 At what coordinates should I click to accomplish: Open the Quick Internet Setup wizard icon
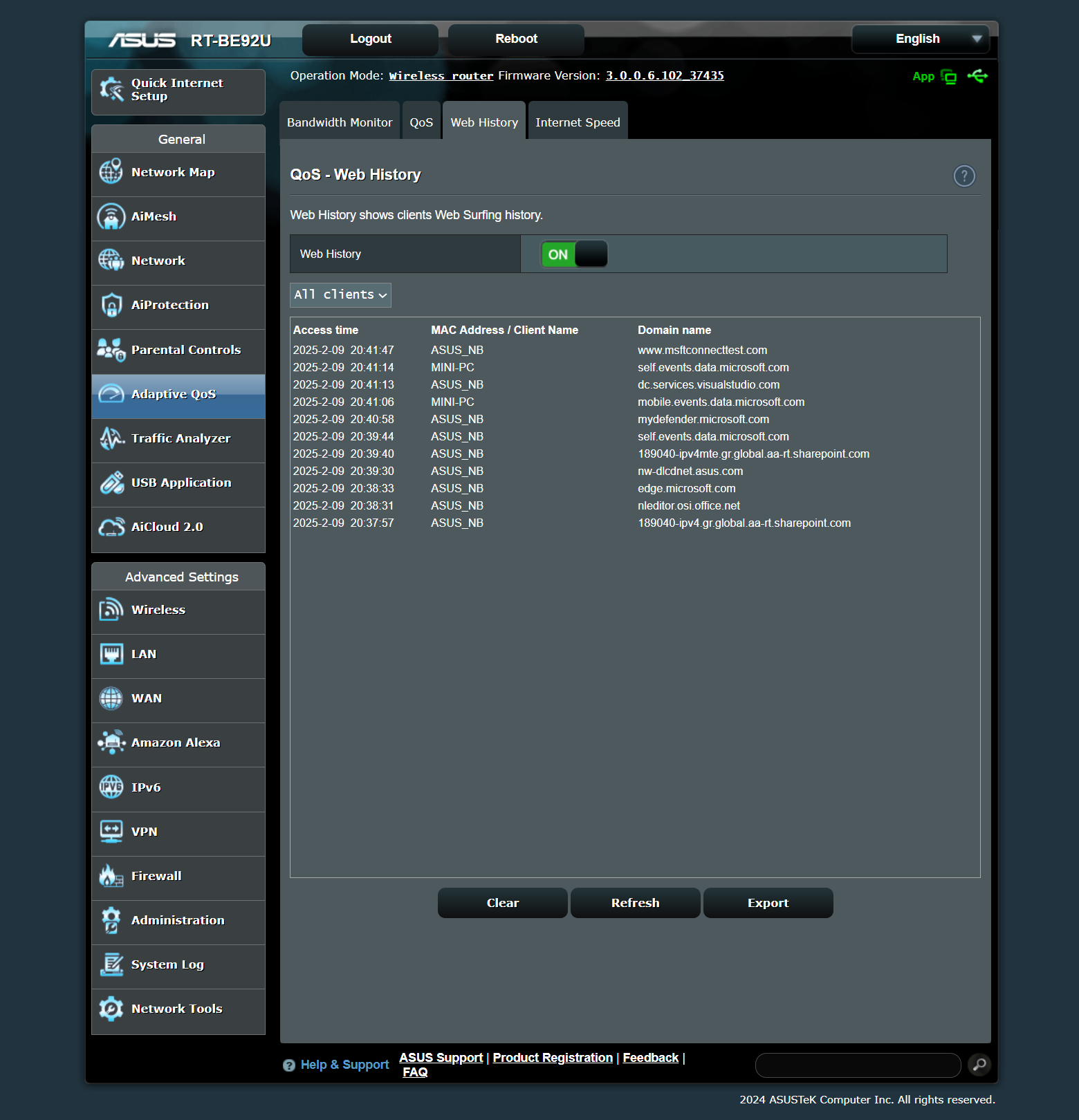click(x=111, y=89)
